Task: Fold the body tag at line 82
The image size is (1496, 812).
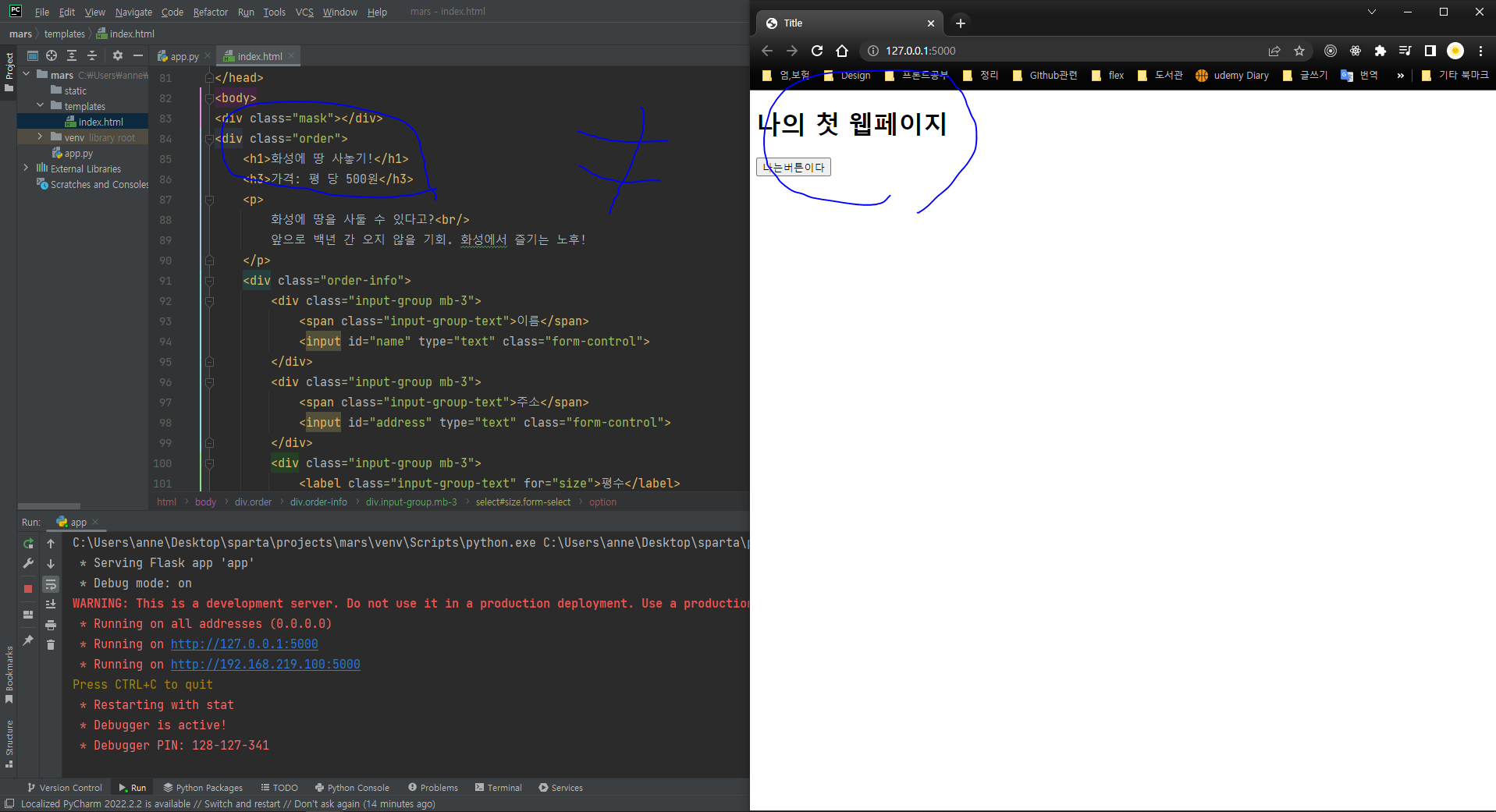Action: click(209, 98)
